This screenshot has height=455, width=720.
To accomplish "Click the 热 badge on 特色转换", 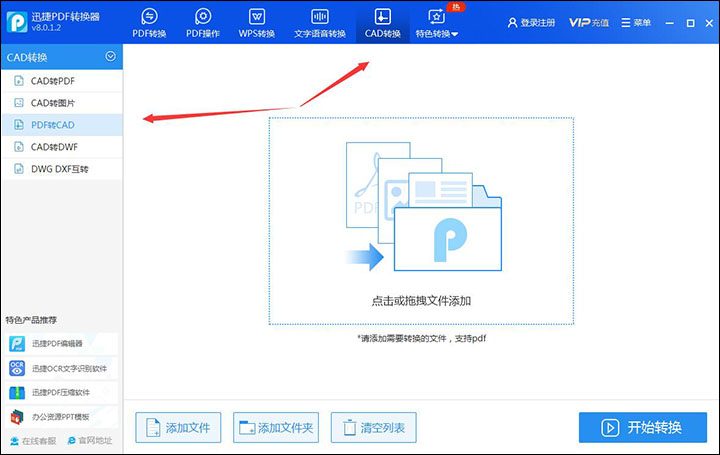I will point(456,7).
